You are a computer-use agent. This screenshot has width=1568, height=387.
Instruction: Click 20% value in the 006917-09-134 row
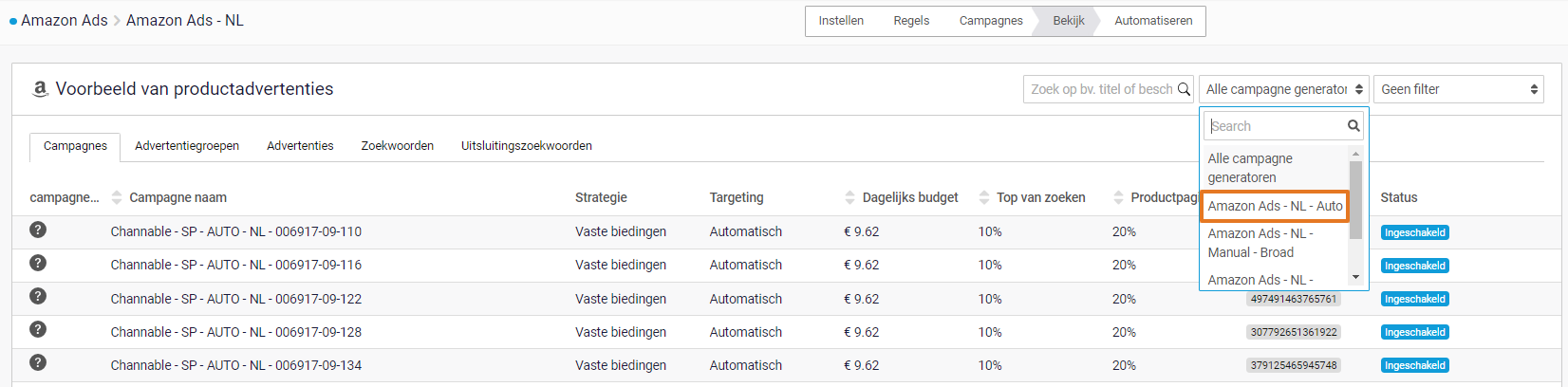(x=1124, y=365)
